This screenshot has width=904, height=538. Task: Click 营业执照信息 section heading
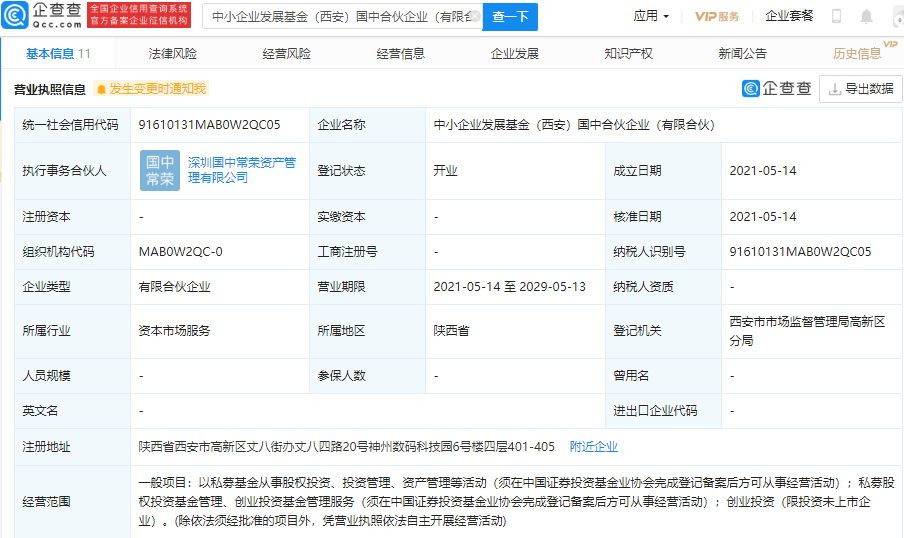(50, 89)
